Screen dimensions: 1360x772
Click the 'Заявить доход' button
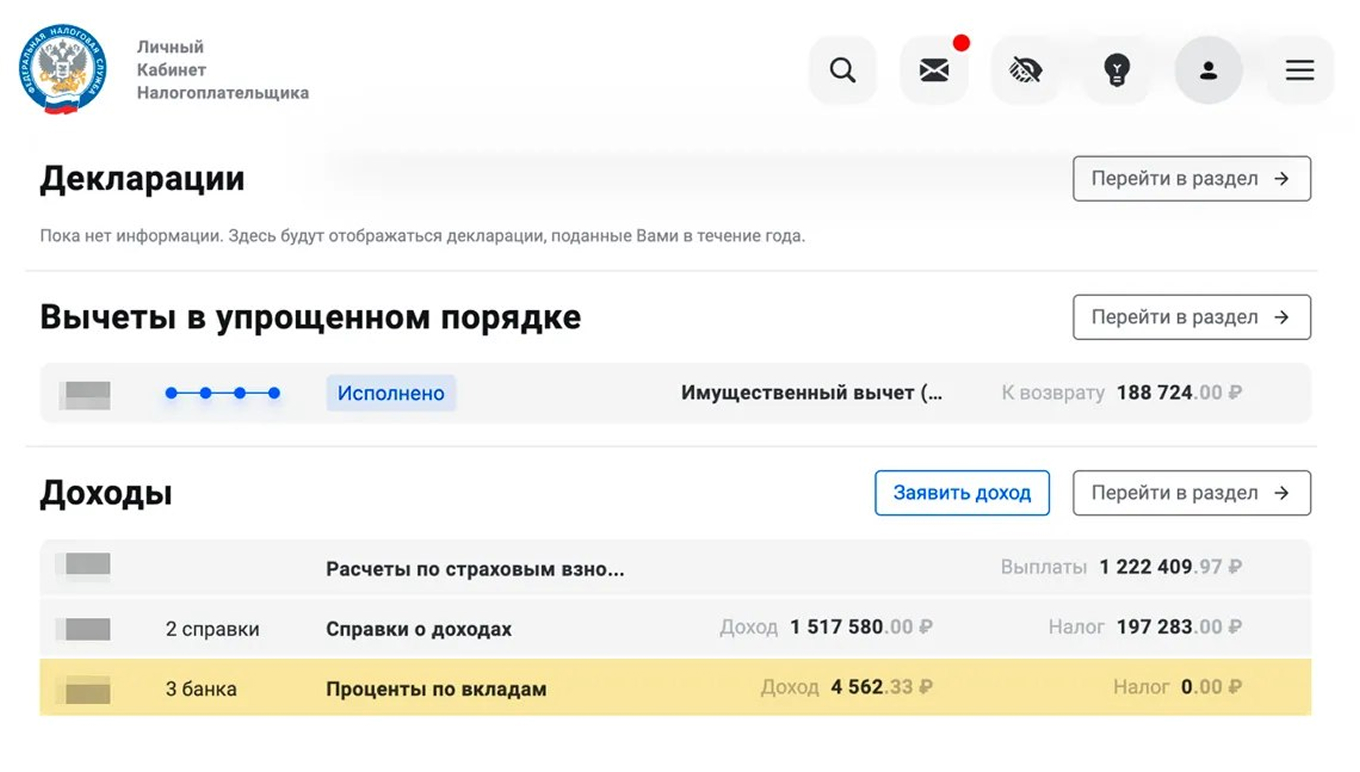(962, 493)
